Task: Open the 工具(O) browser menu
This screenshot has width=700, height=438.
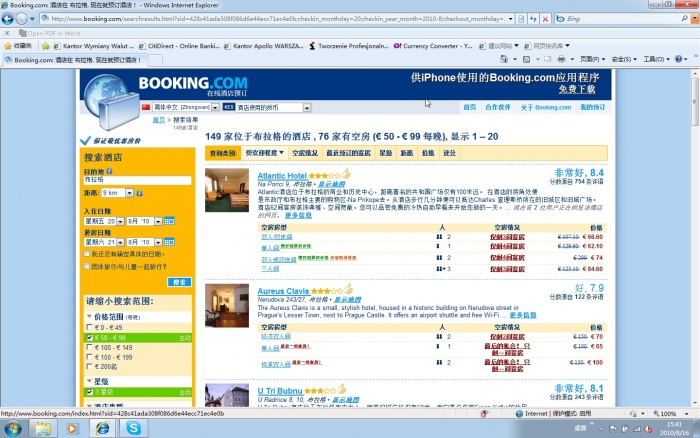Action: (656, 59)
